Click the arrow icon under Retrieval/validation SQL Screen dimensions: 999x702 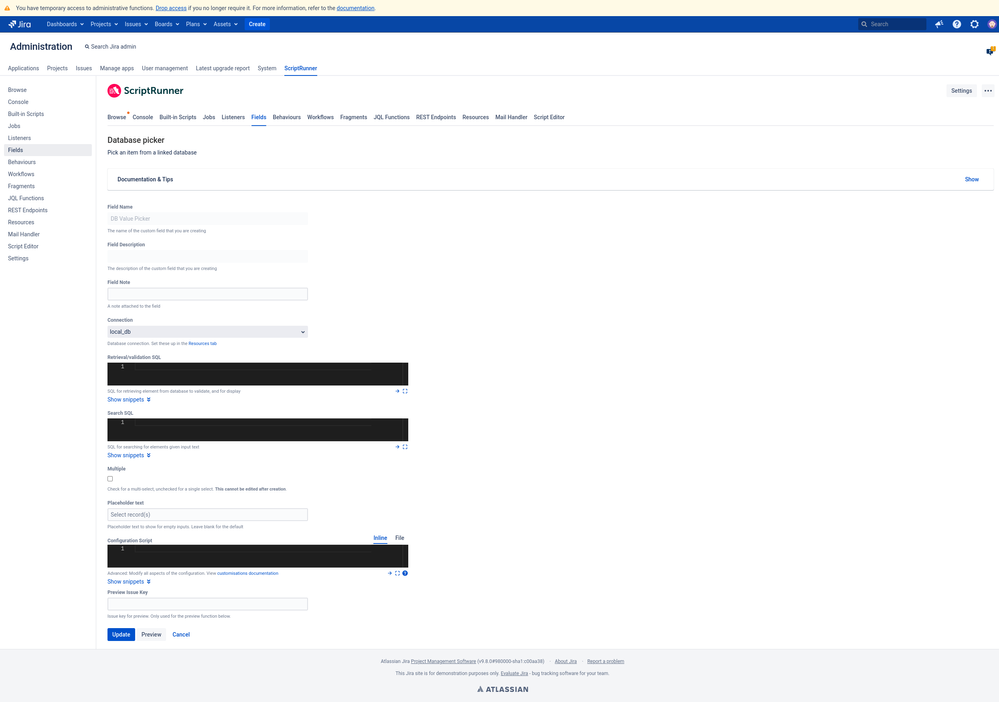coord(397,391)
